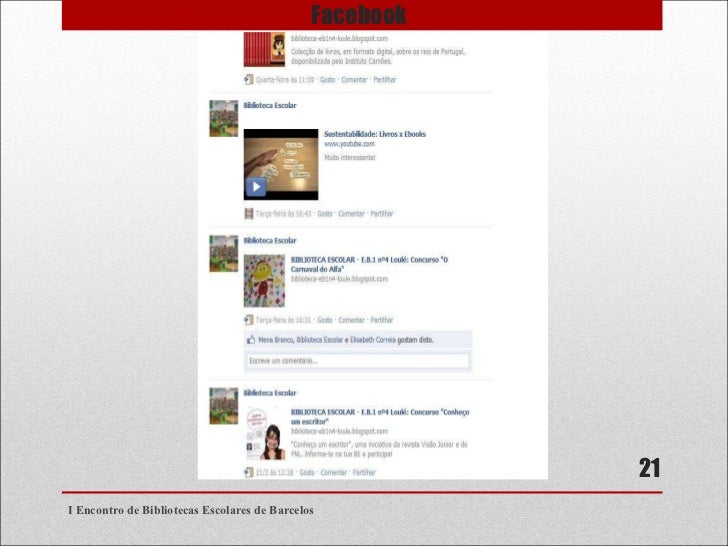The image size is (728, 546).
Task: Open Biblioteca Escolar link in likes line
Action: (319, 340)
